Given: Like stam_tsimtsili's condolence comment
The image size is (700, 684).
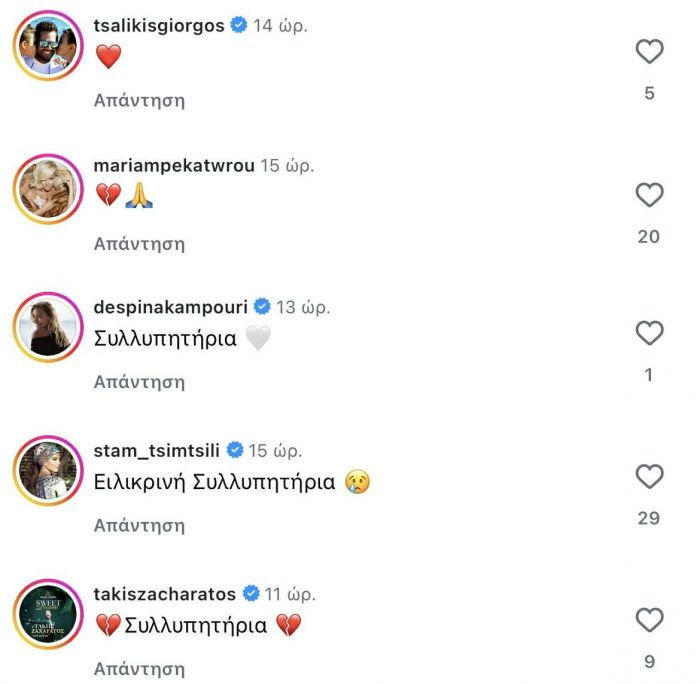Looking at the screenshot, I should point(649,476).
